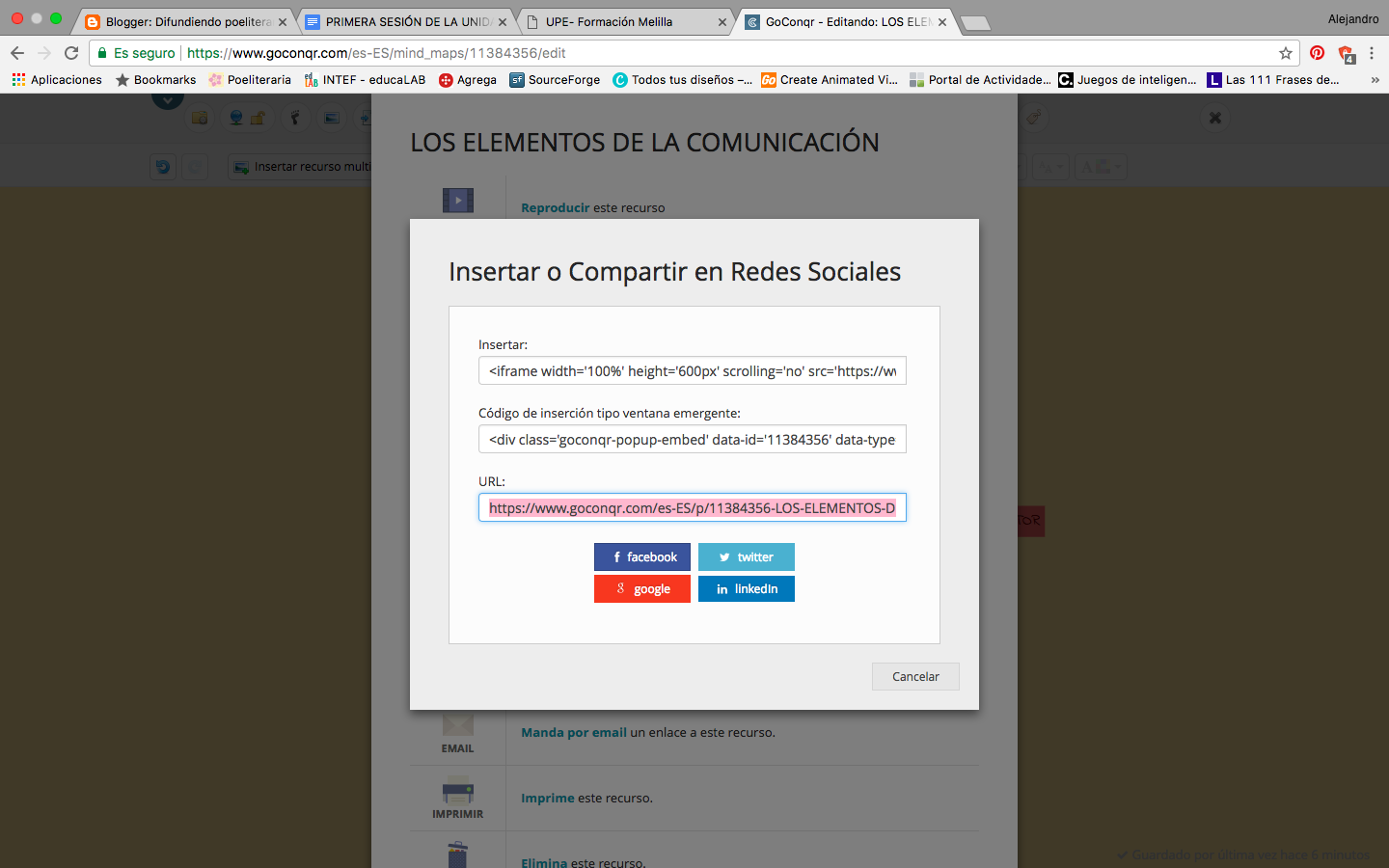Open the Chrome three-dot menu
Viewport: 1389px width, 868px height.
(1372, 53)
